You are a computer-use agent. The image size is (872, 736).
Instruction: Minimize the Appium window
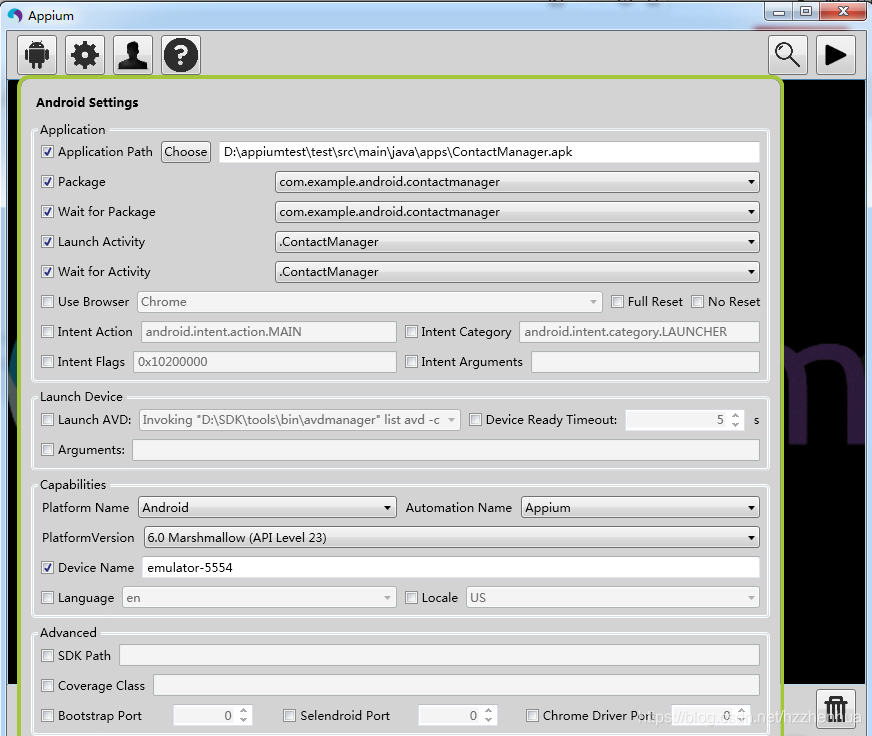pos(779,12)
